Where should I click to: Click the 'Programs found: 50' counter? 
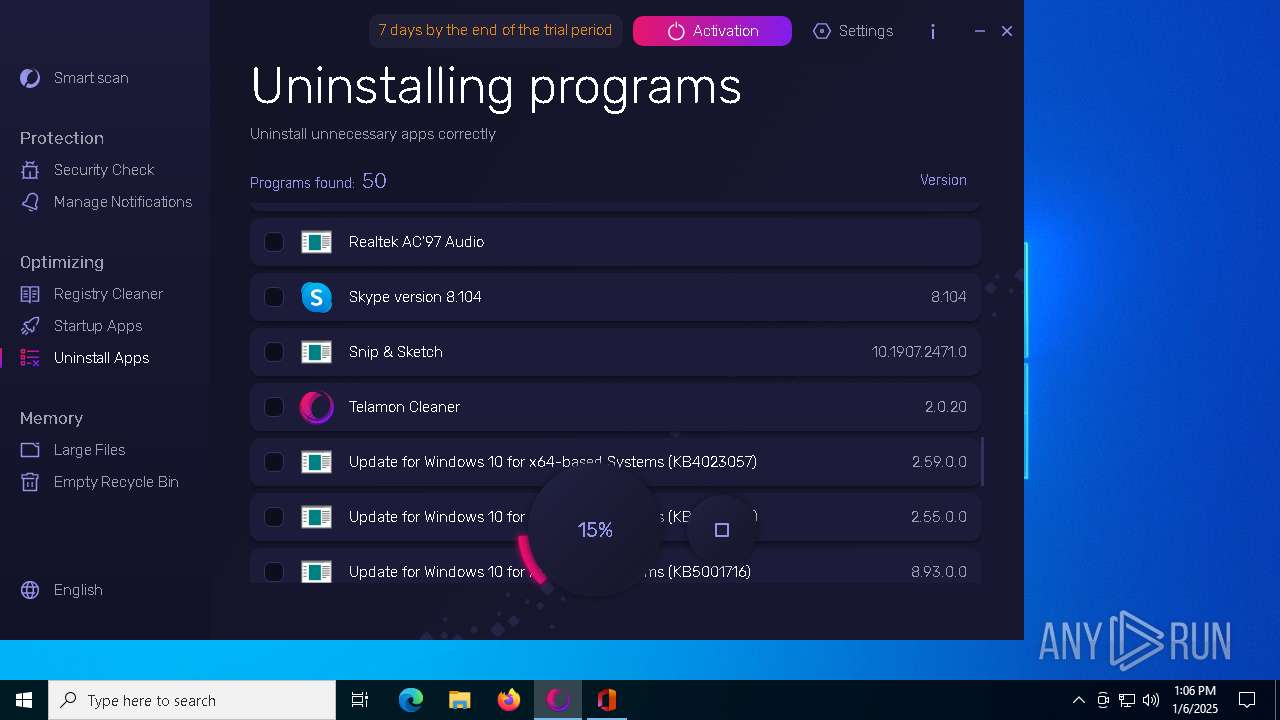(x=318, y=181)
